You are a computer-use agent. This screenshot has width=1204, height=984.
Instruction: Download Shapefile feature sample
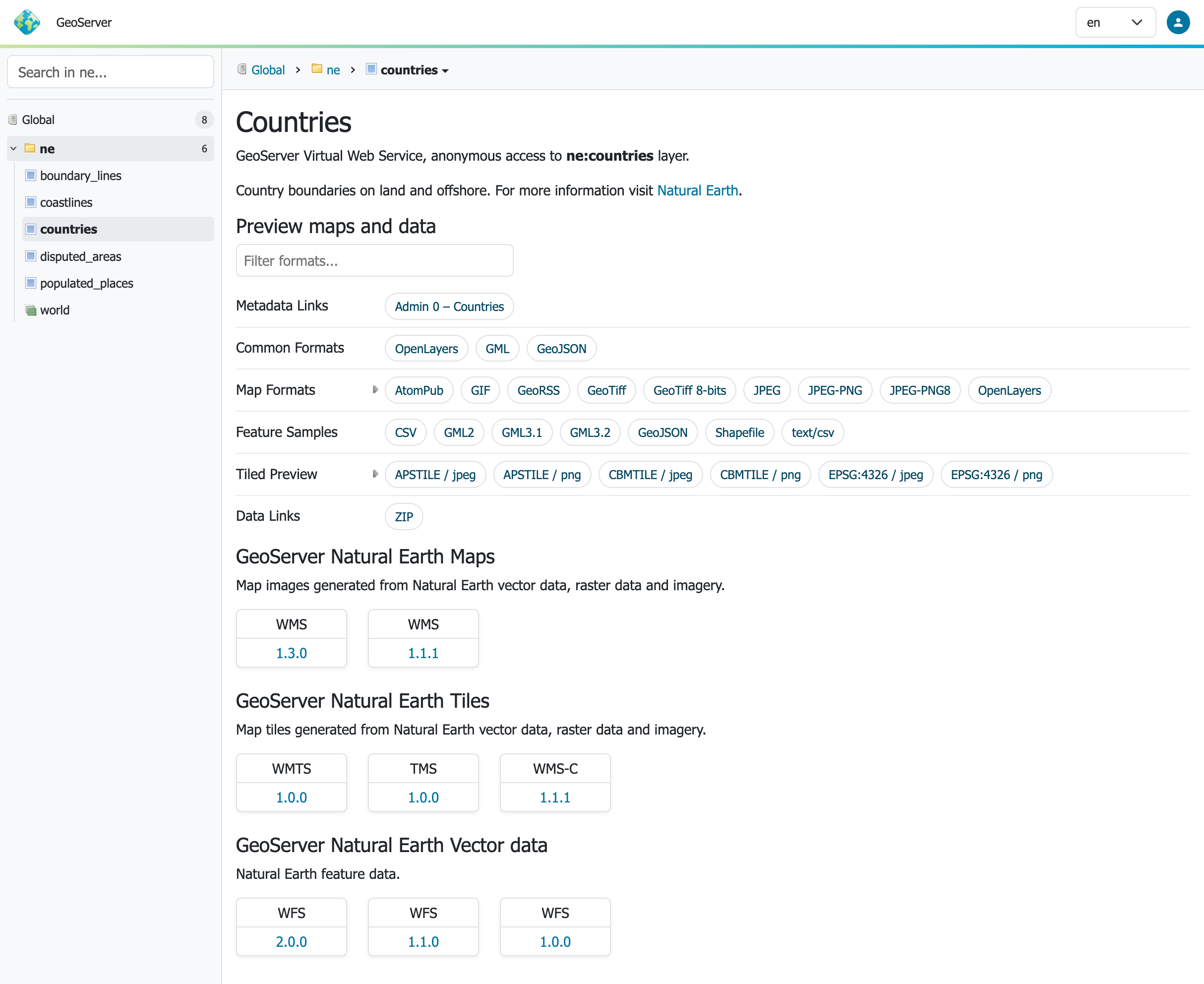point(739,432)
